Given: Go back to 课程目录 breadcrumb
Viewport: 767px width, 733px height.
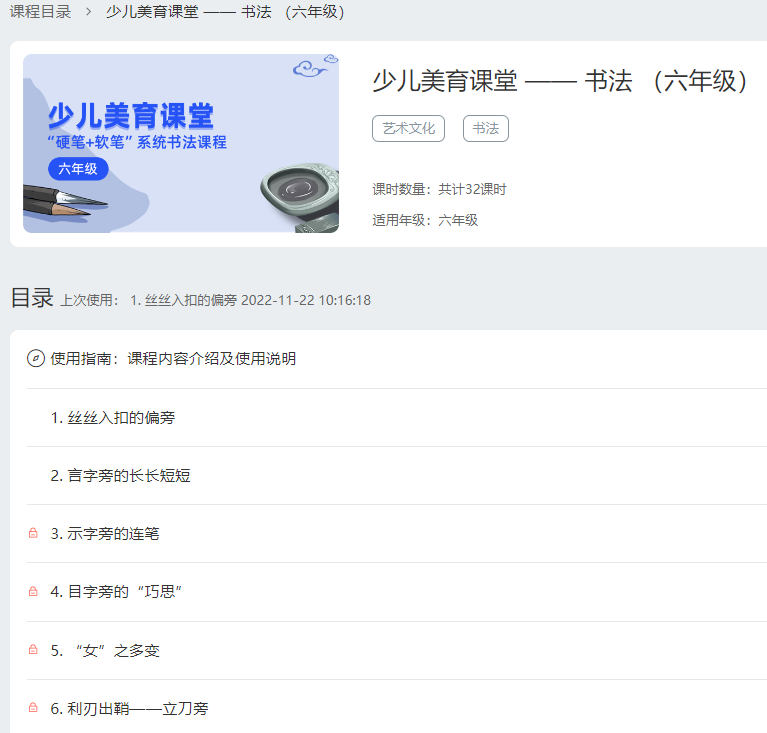Looking at the screenshot, I should tap(41, 11).
